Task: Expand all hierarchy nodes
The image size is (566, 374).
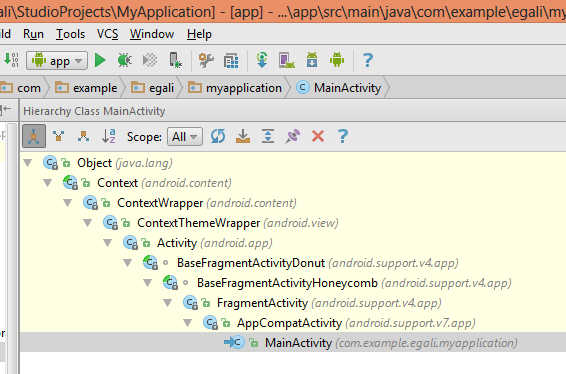Action: 268,136
